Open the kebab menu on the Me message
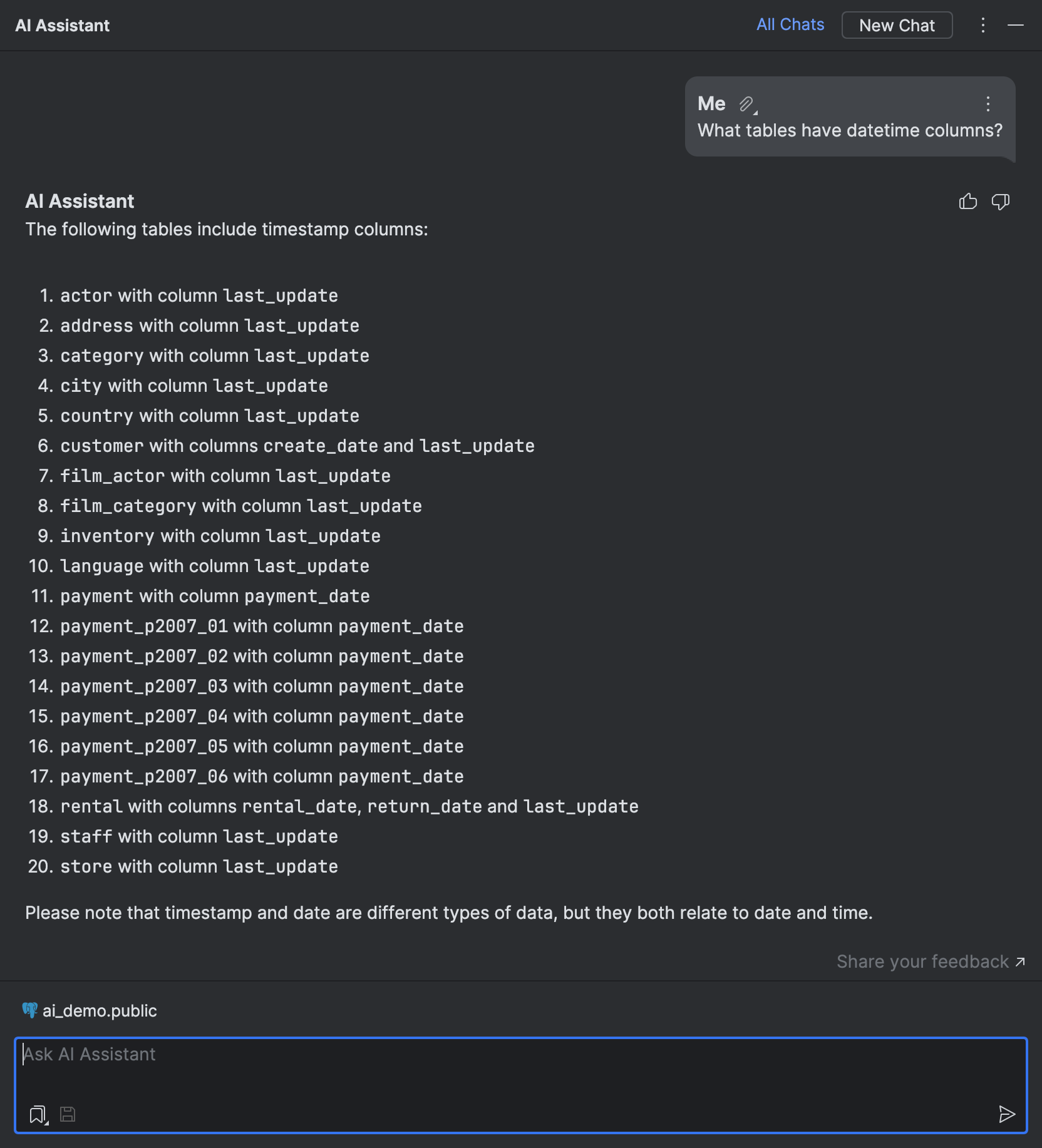Screen dimensions: 1042x1148 coord(988,104)
